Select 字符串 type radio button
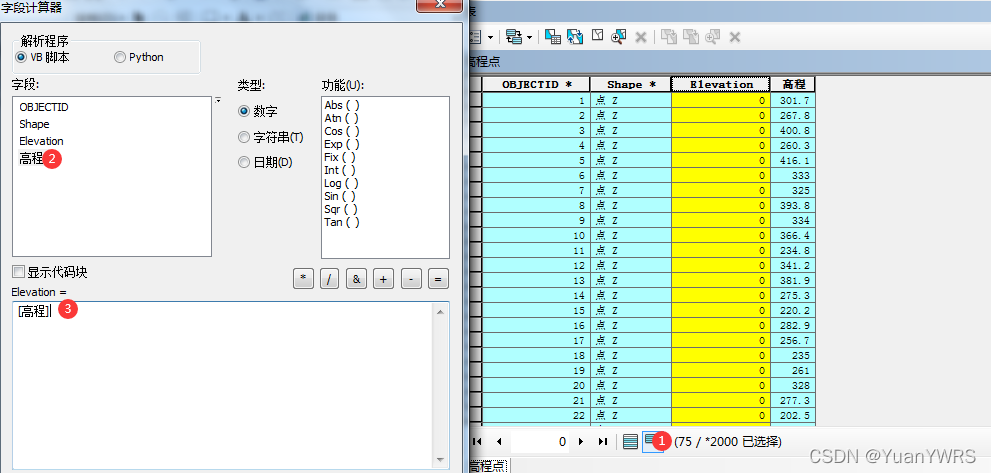This screenshot has height=473, width=991. point(244,137)
